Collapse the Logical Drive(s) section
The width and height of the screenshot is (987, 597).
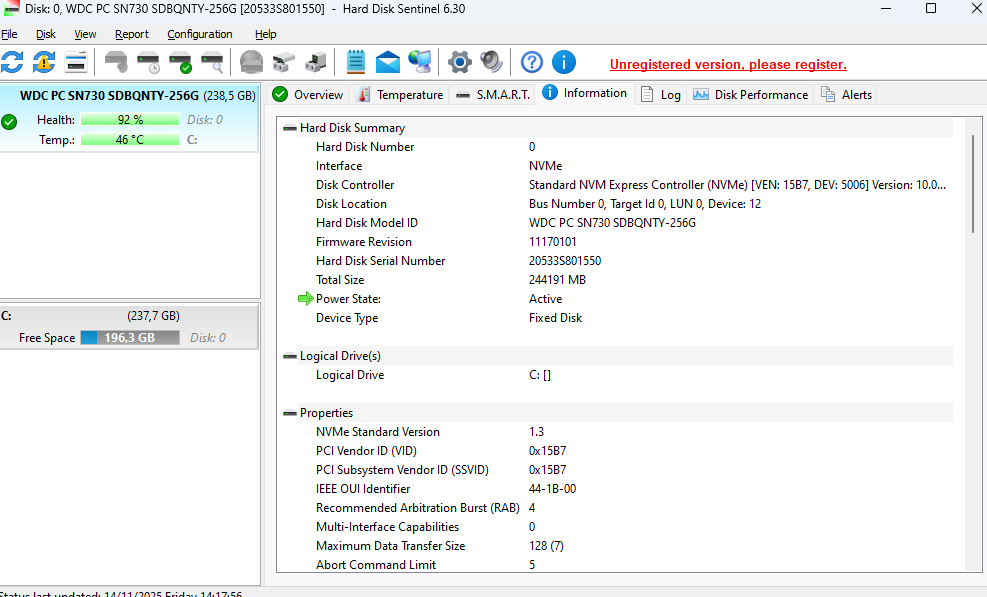290,356
